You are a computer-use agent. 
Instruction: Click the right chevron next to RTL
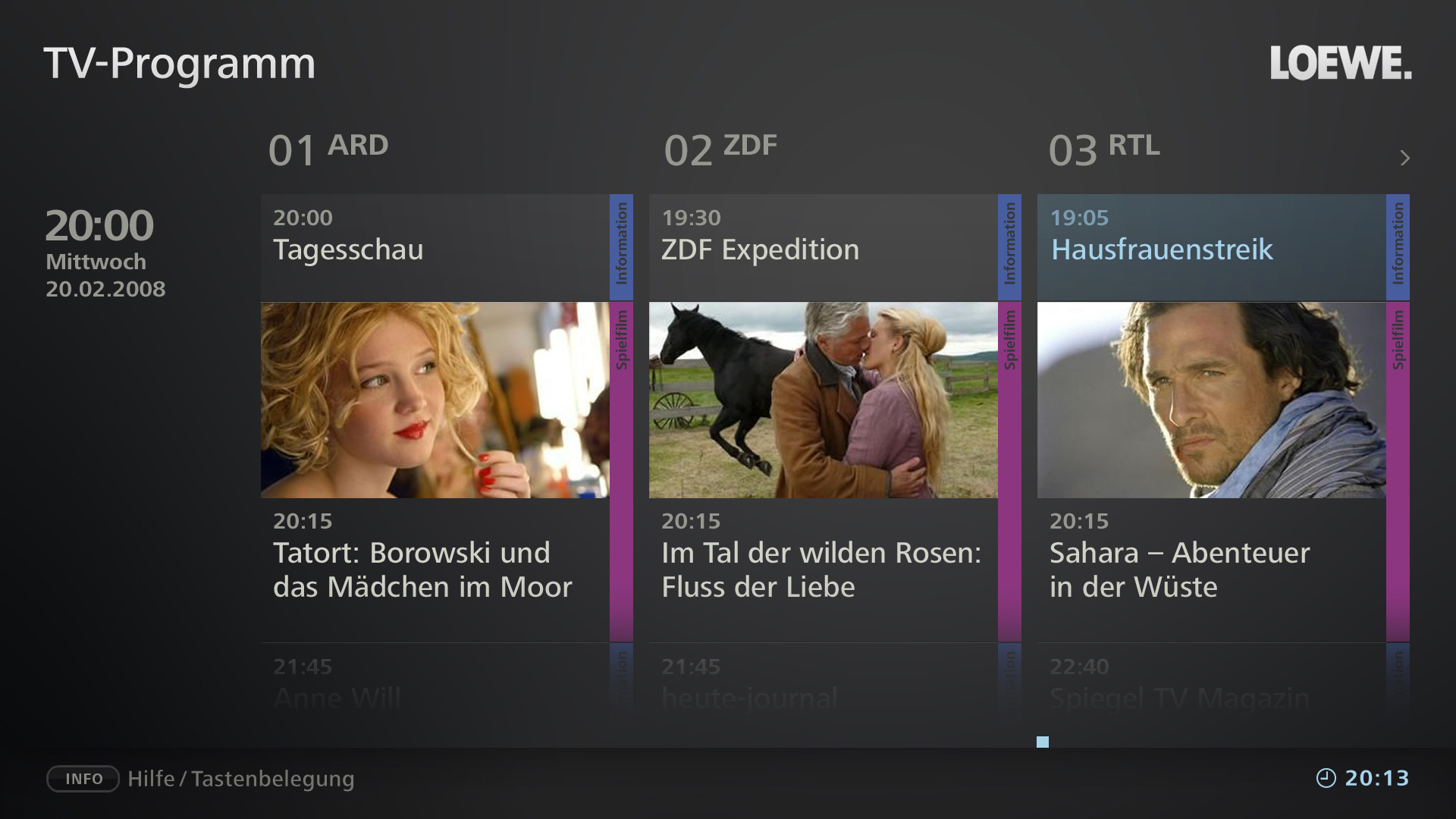click(1404, 158)
